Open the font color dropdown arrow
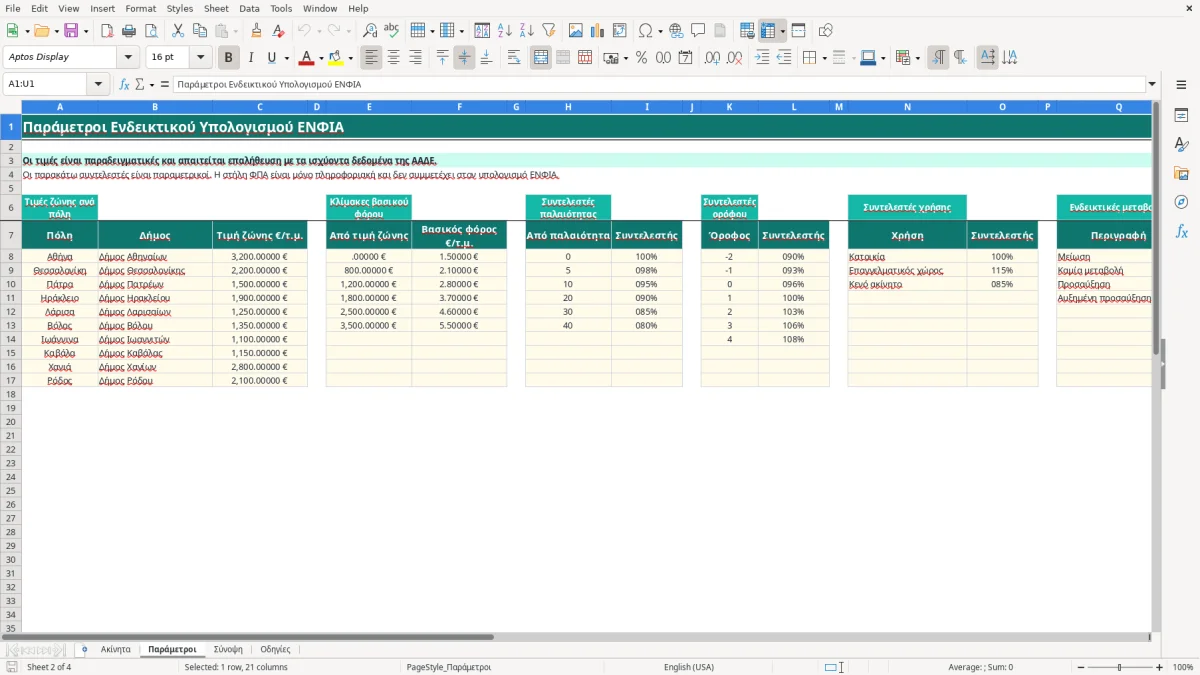Viewport: 1200px width, 675px height. 321,58
